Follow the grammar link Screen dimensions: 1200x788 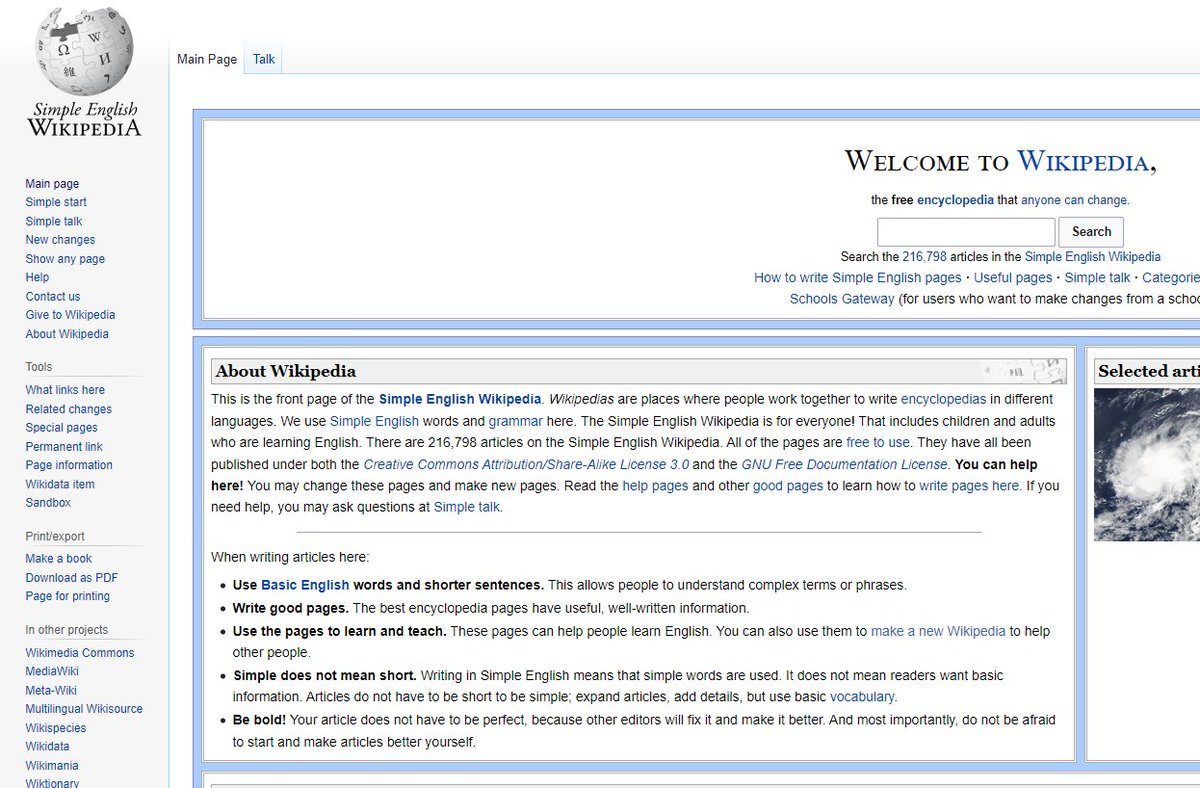(516, 421)
